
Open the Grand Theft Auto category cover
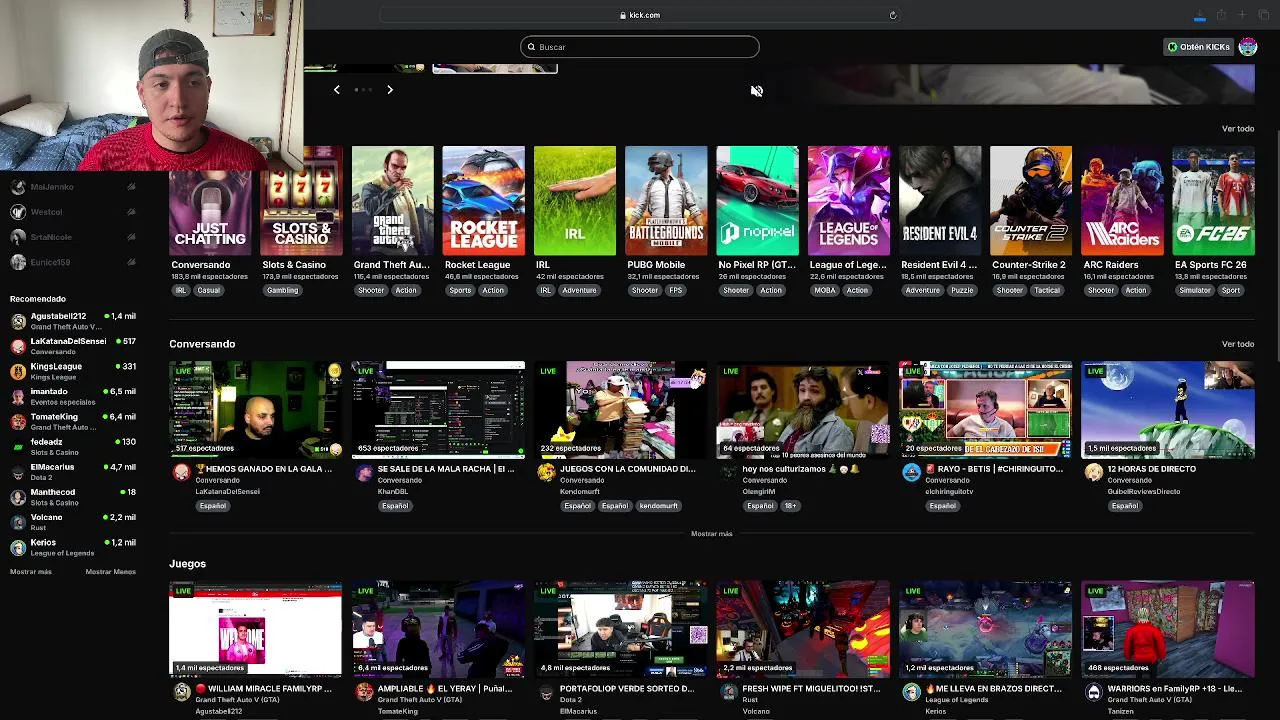(x=392, y=201)
